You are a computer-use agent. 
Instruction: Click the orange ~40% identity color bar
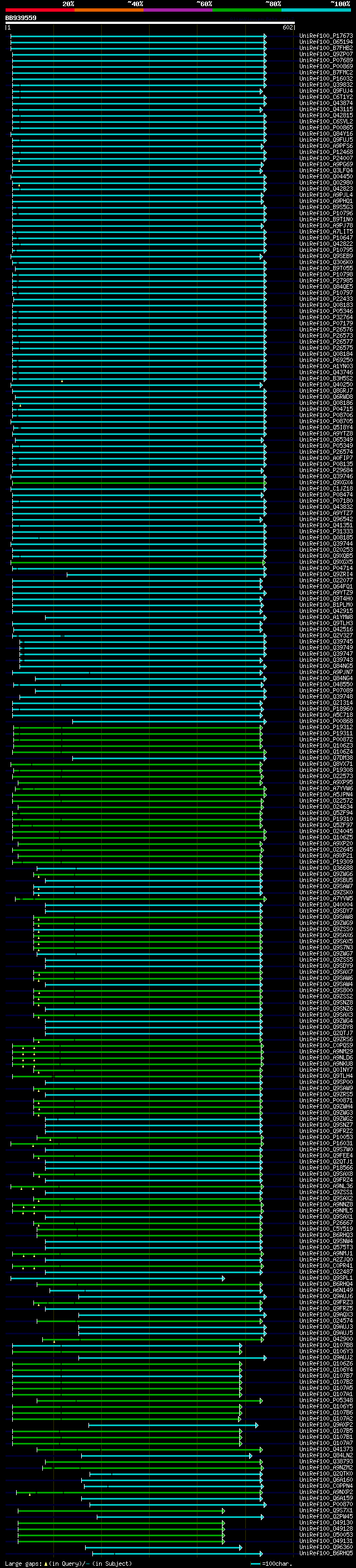(109, 10)
